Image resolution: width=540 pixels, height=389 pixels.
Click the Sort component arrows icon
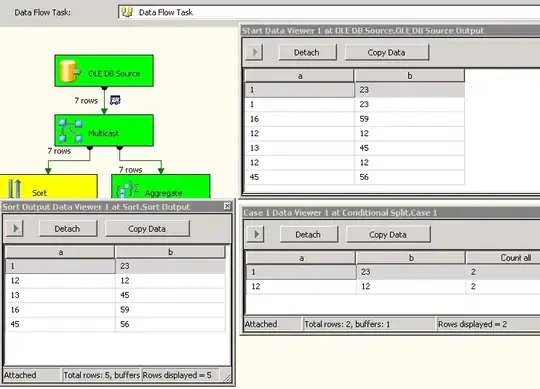14,188
